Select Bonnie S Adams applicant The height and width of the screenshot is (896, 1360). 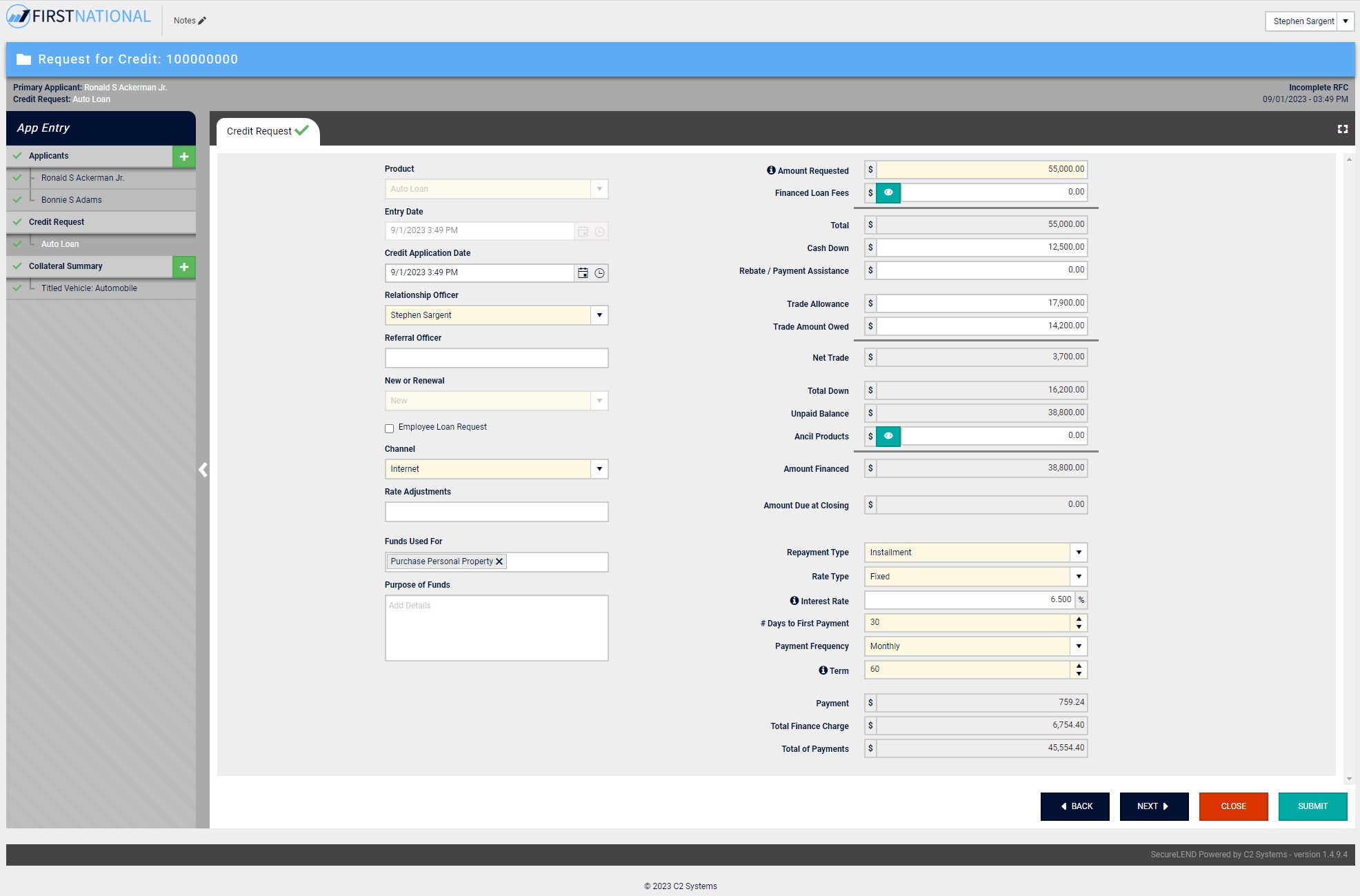101,200
